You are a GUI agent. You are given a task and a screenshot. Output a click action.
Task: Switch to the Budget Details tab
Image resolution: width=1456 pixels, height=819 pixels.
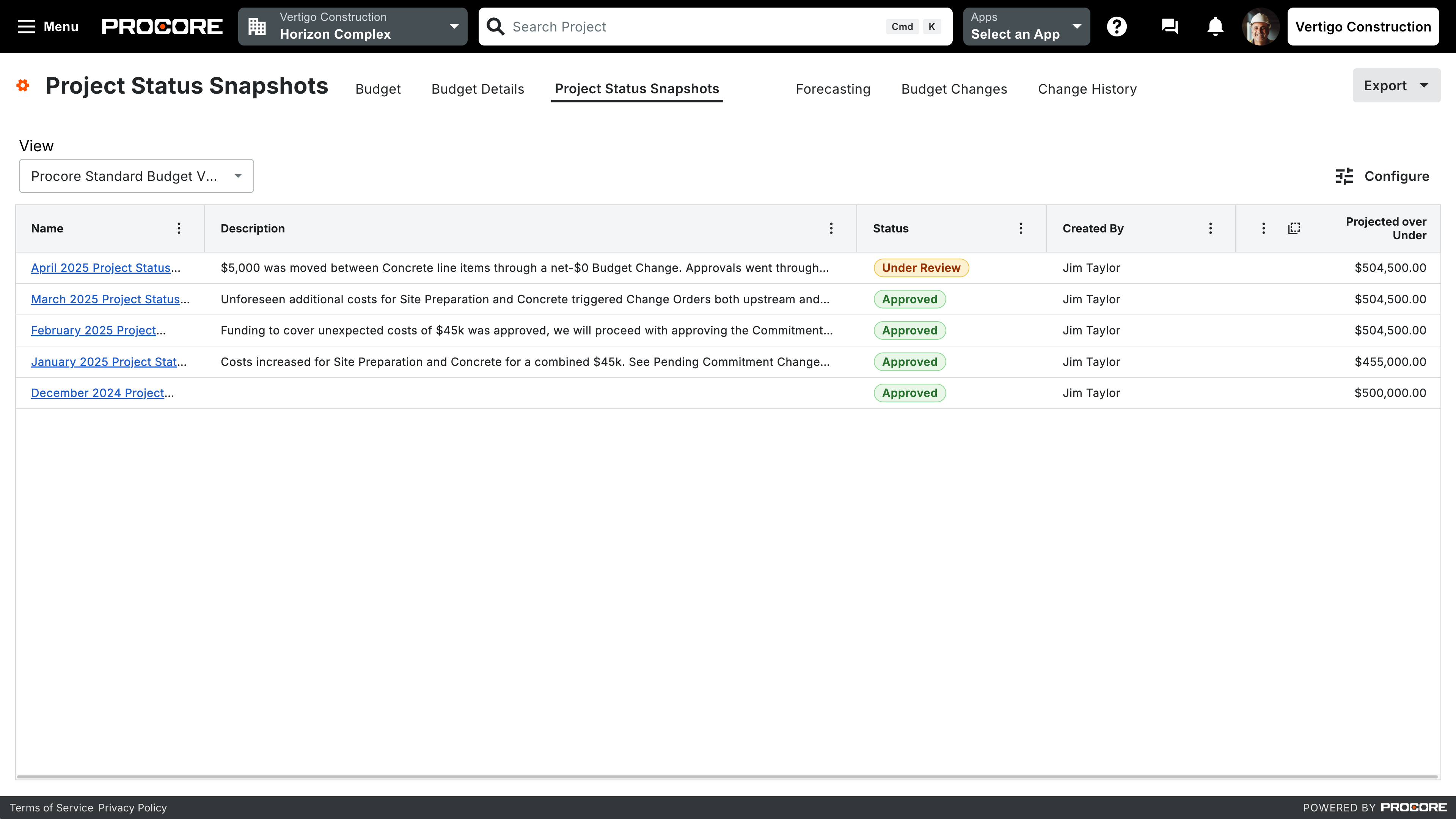point(477,89)
